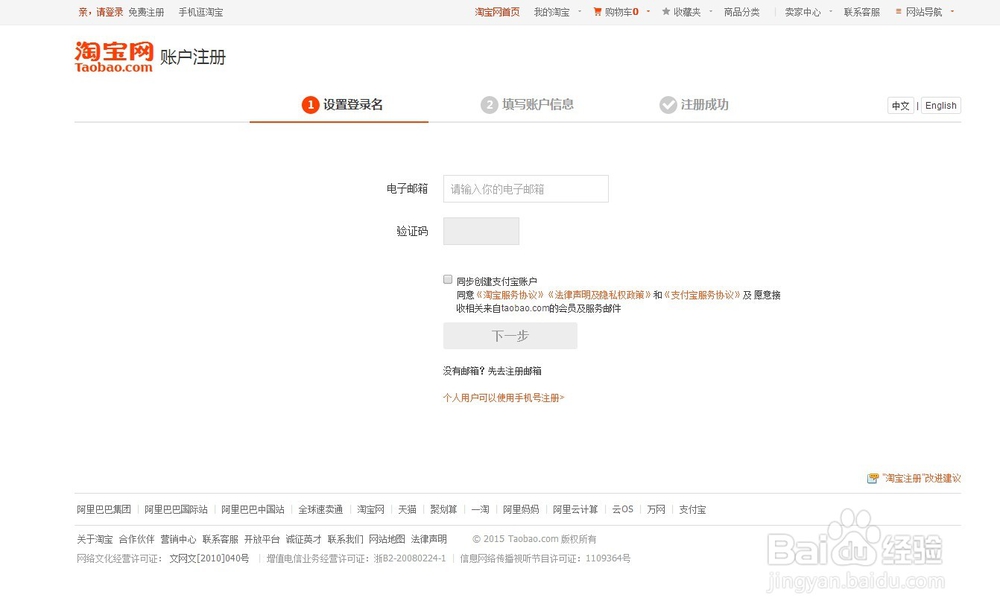Click the 亲，请登录 link
This screenshot has width=1000, height=615.
click(x=101, y=12)
